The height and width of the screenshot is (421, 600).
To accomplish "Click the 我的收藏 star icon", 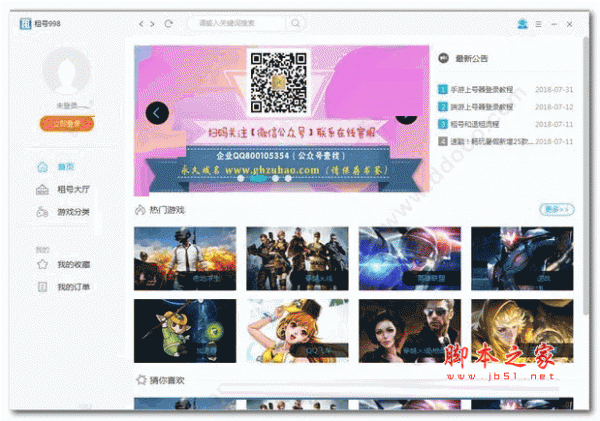I will (x=42, y=264).
